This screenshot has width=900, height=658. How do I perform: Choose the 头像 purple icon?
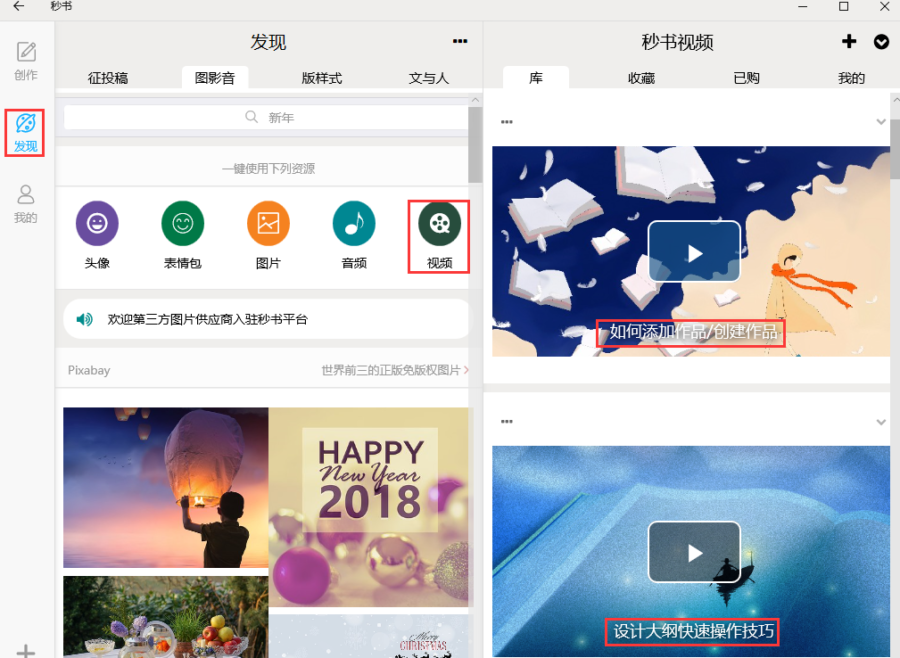pos(97,223)
